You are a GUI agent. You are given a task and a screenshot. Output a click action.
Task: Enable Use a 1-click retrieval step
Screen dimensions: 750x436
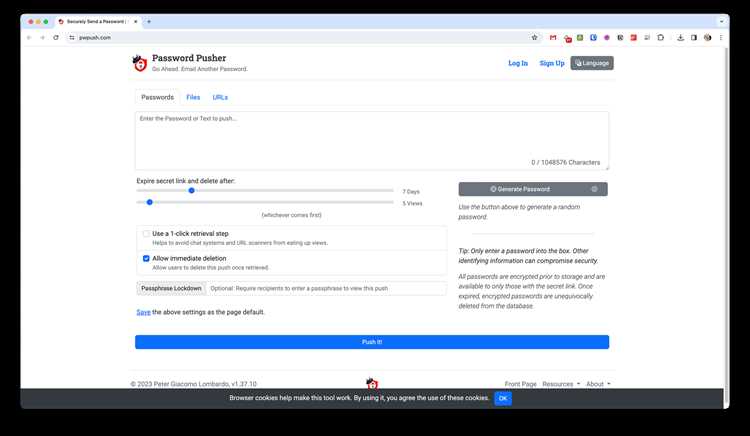(x=146, y=234)
